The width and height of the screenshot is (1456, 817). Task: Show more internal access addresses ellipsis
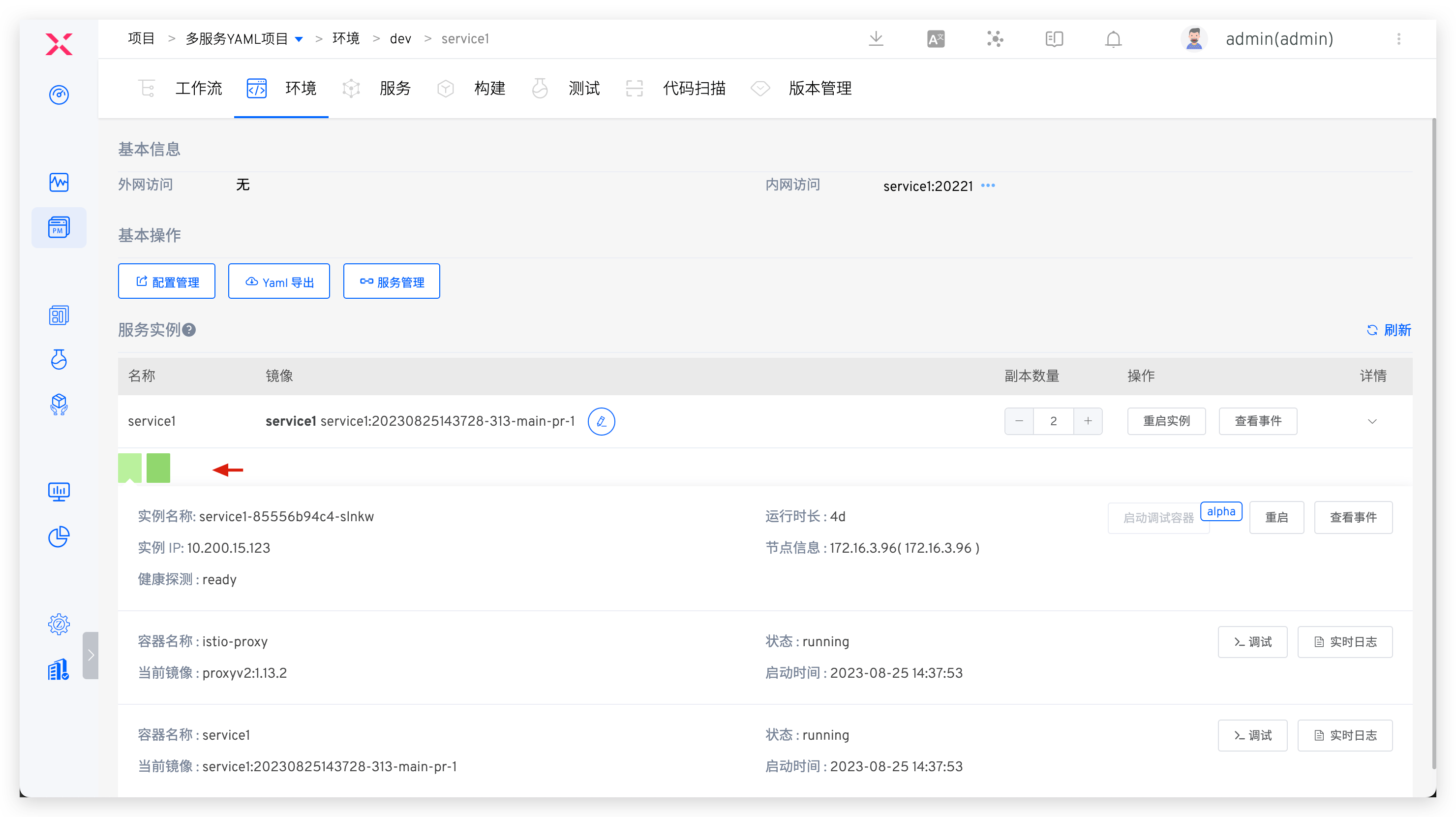click(988, 186)
